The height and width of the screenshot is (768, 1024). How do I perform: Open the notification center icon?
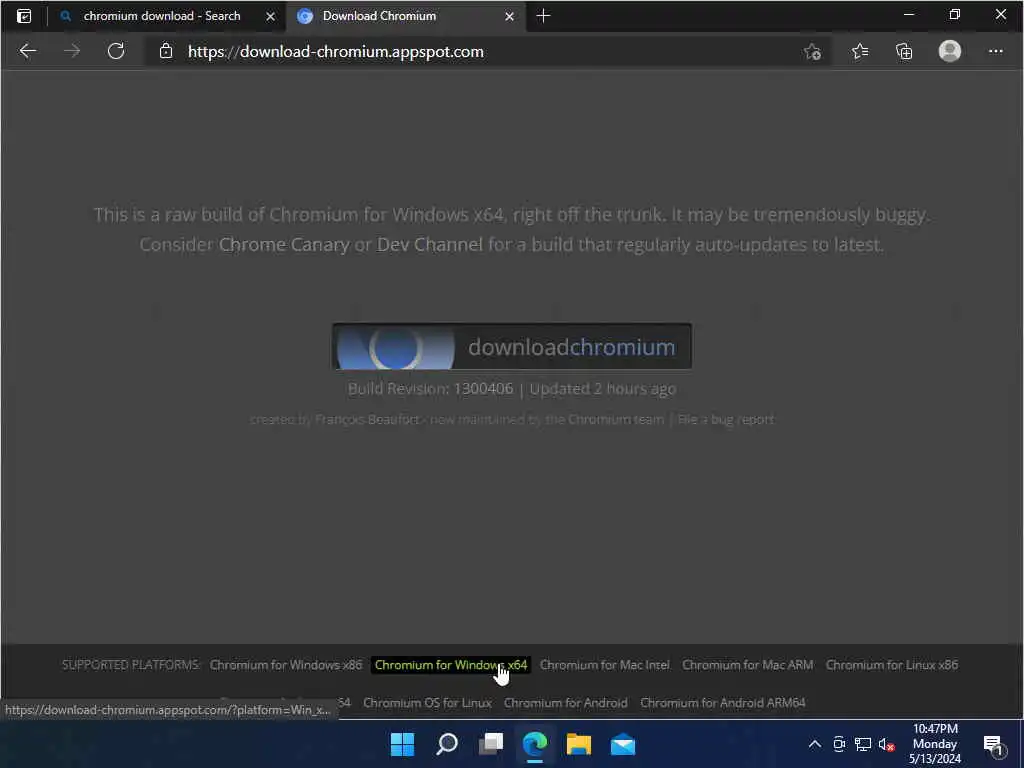click(993, 744)
